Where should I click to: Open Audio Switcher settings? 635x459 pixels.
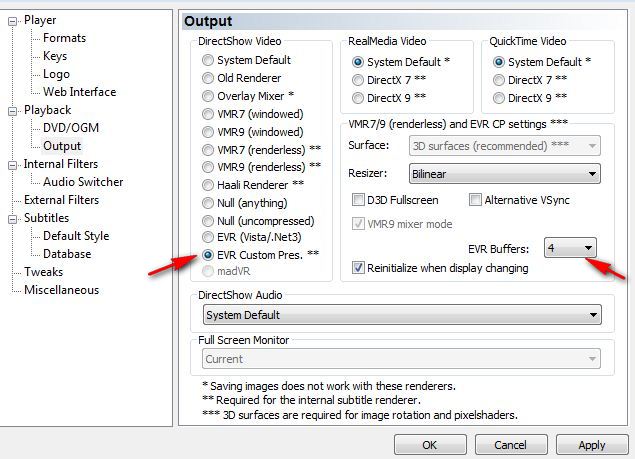click(83, 181)
